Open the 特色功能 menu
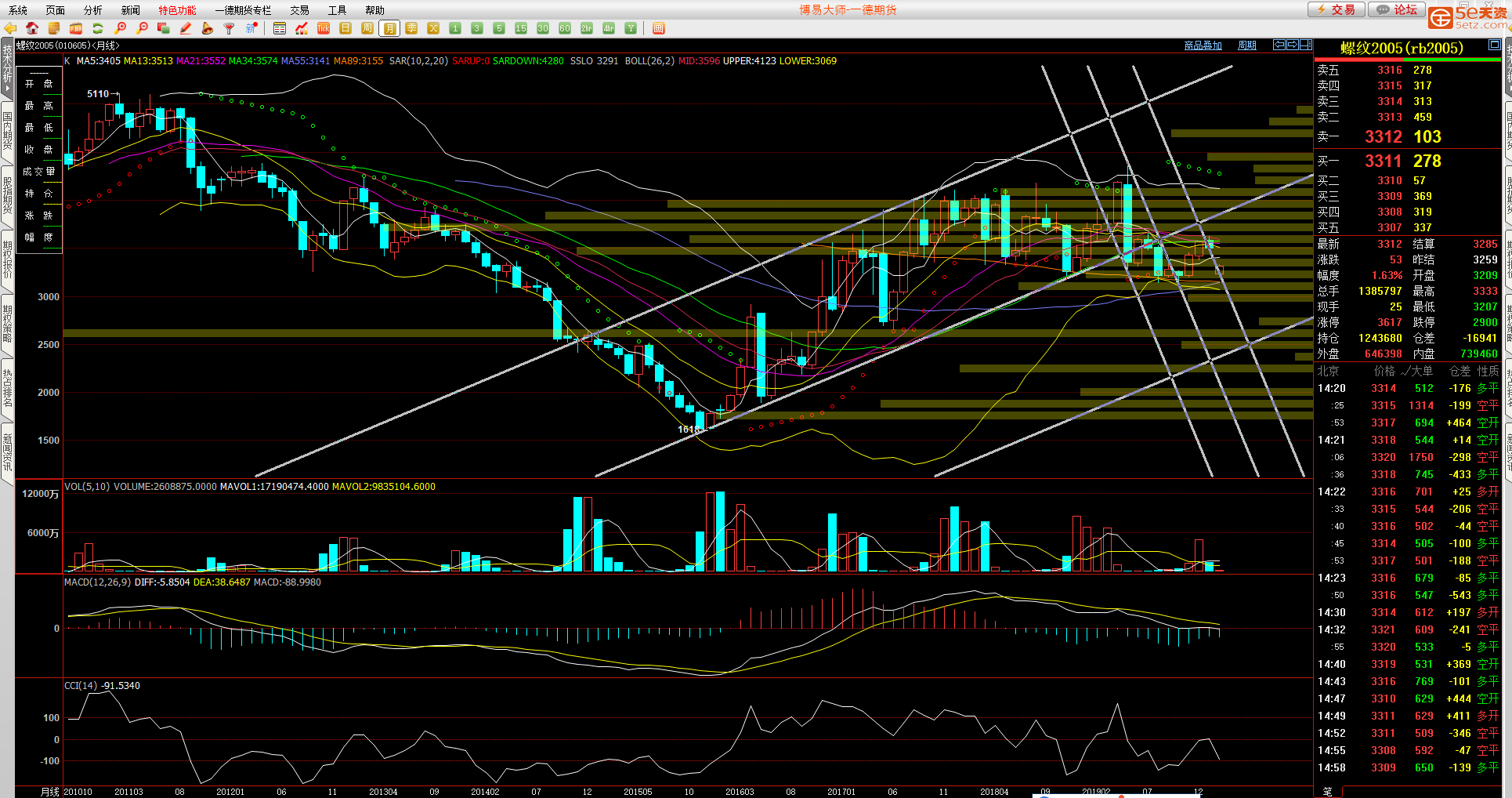1512x798 pixels. pos(178,10)
